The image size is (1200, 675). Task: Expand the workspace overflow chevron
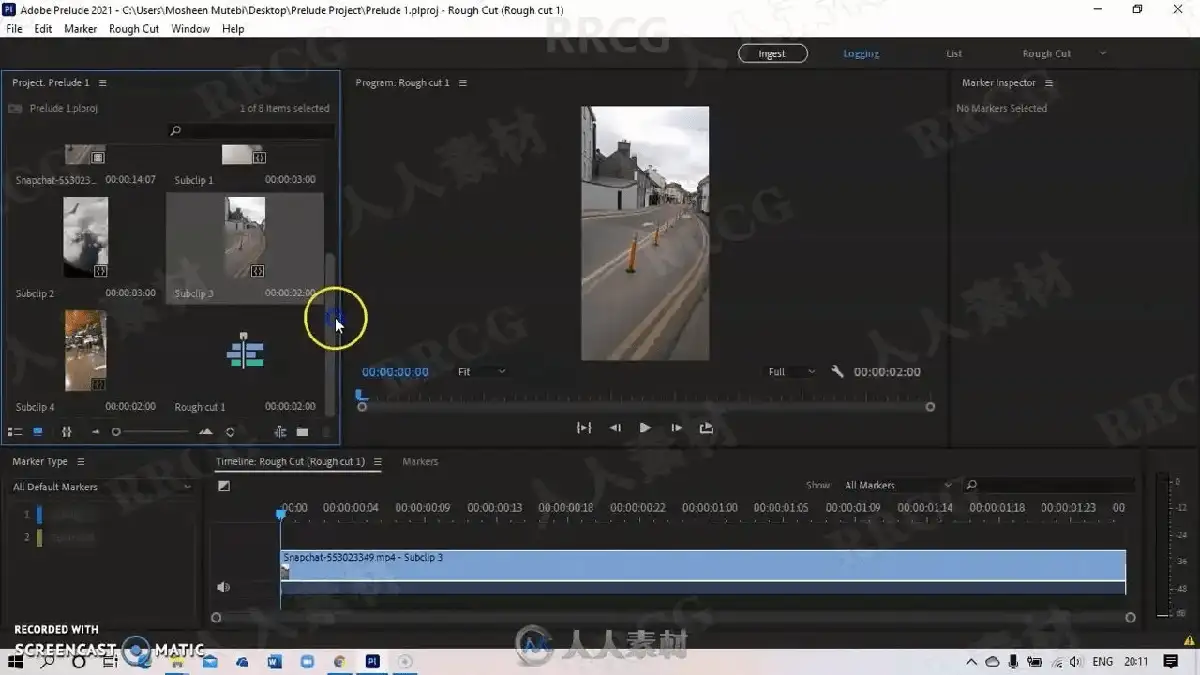(x=1104, y=54)
